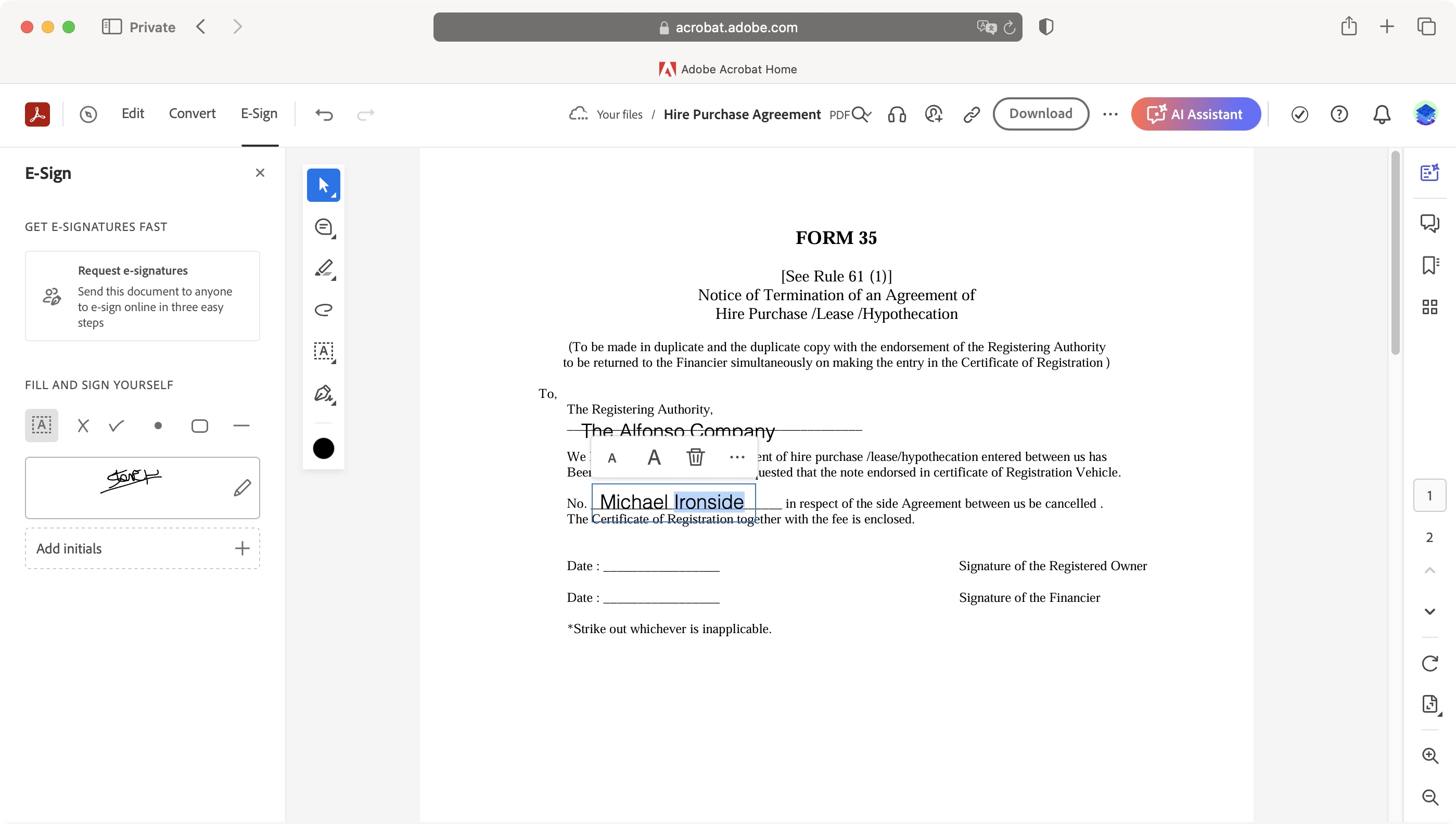Viewport: 1456px width, 824px height.
Task: Open the checkmark tasks icon
Action: pyautogui.click(x=1299, y=114)
